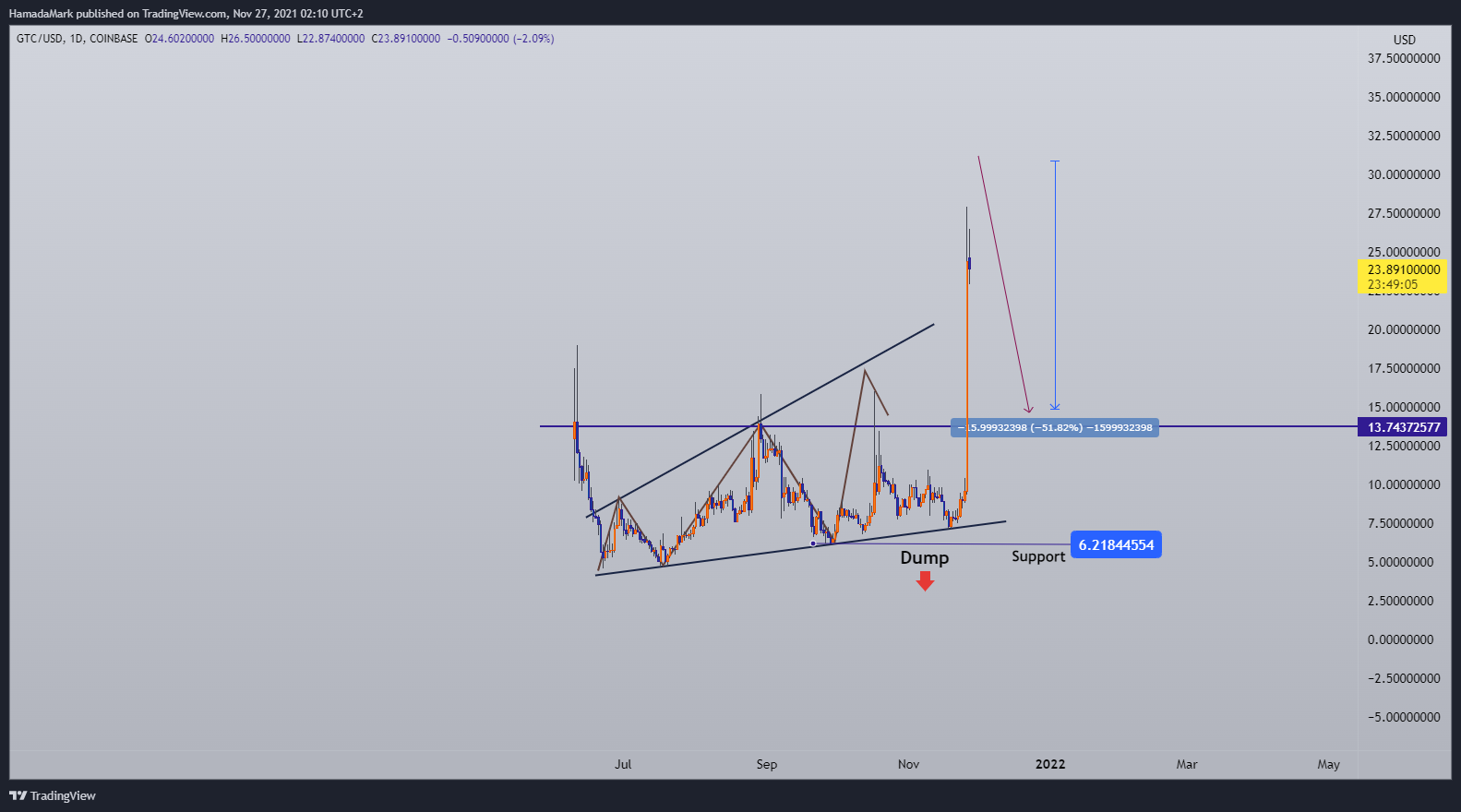This screenshot has height=812, width=1461.
Task: Click the open value O24.60200000
Action: point(179,39)
